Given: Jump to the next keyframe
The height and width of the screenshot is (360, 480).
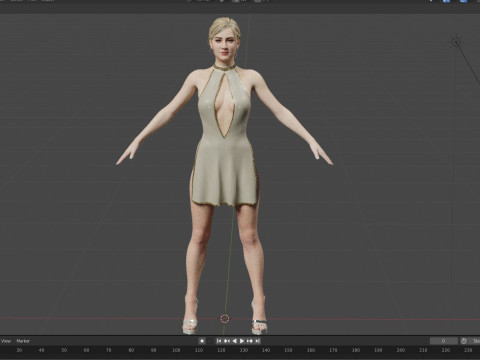Looking at the screenshot, I should point(250,341).
